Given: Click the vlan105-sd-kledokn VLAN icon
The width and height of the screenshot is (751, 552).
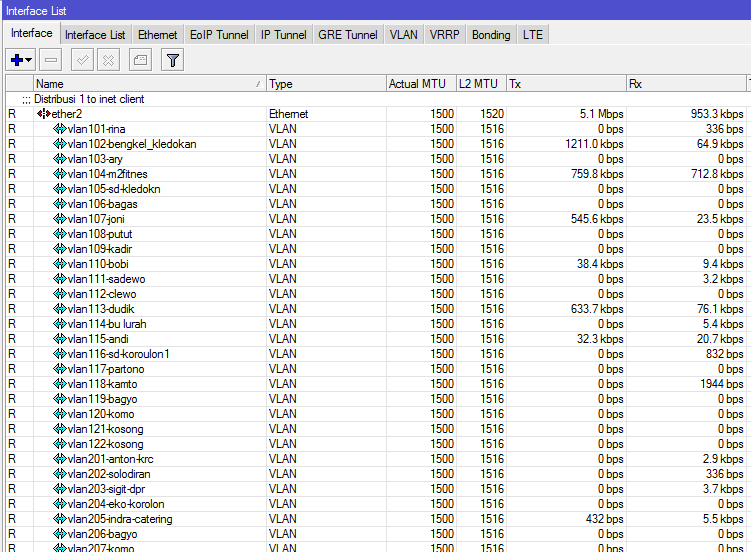Looking at the screenshot, I should [x=59, y=189].
